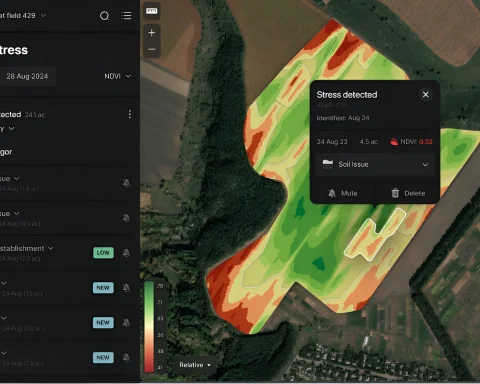The width and height of the screenshot is (480, 384).
Task: Click the ruler measurement tool on the map
Action: point(152,11)
